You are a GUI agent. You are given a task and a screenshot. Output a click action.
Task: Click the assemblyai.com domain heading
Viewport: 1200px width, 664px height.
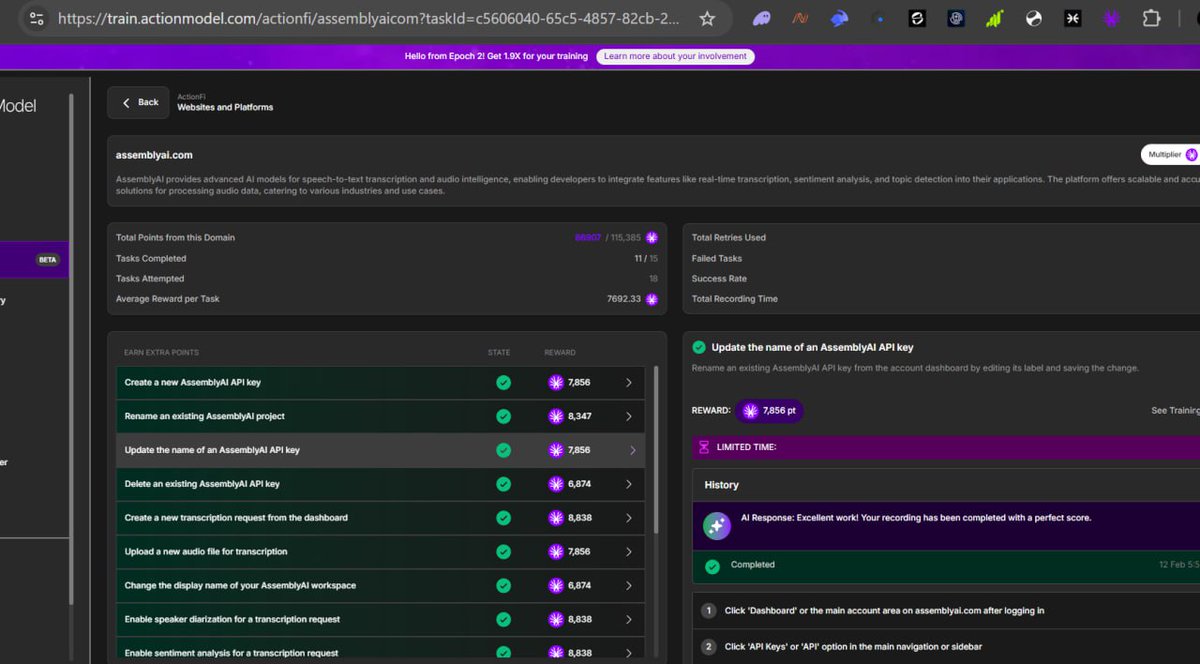tap(154, 155)
